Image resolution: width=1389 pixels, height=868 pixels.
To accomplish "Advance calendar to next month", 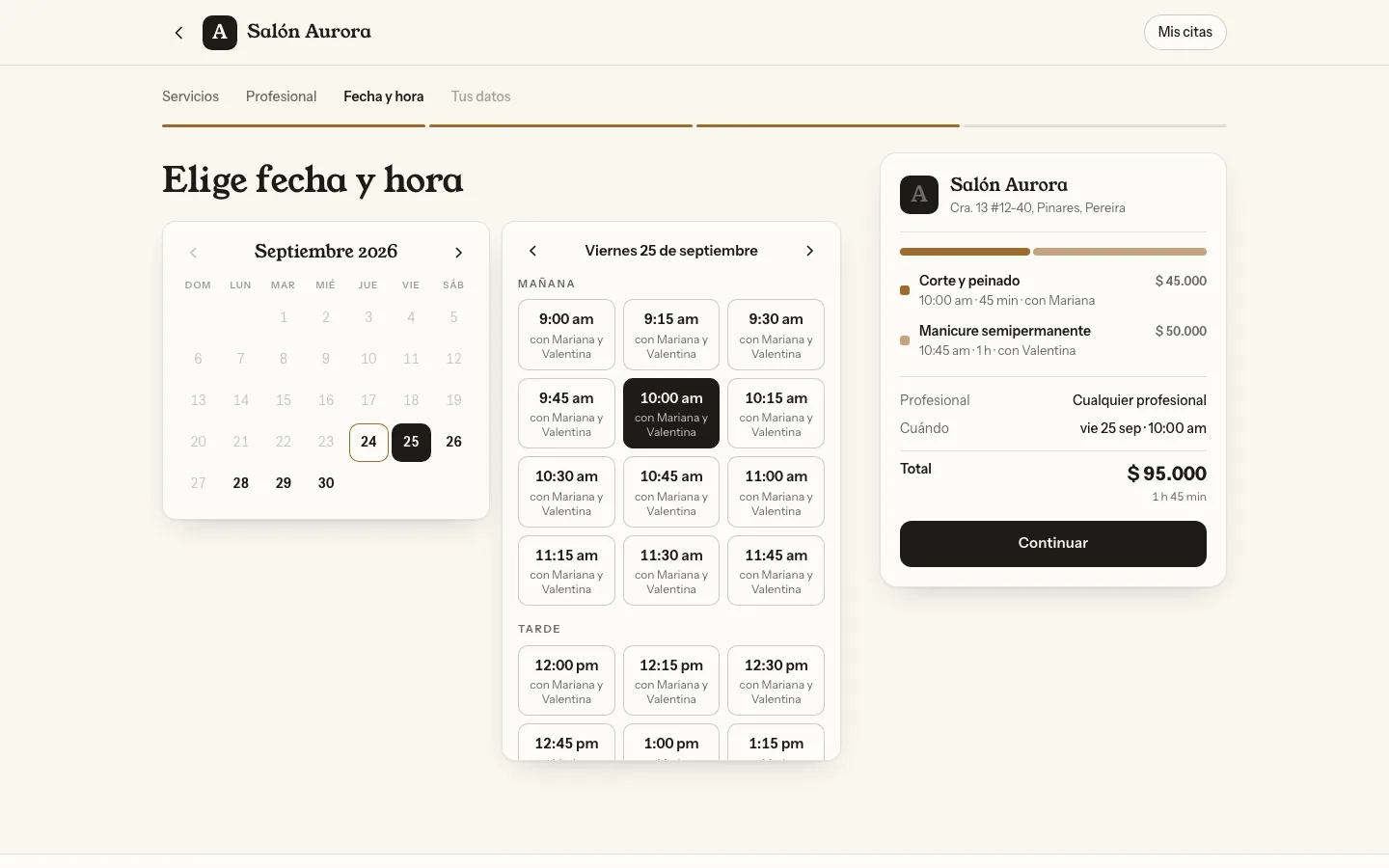I will [459, 253].
